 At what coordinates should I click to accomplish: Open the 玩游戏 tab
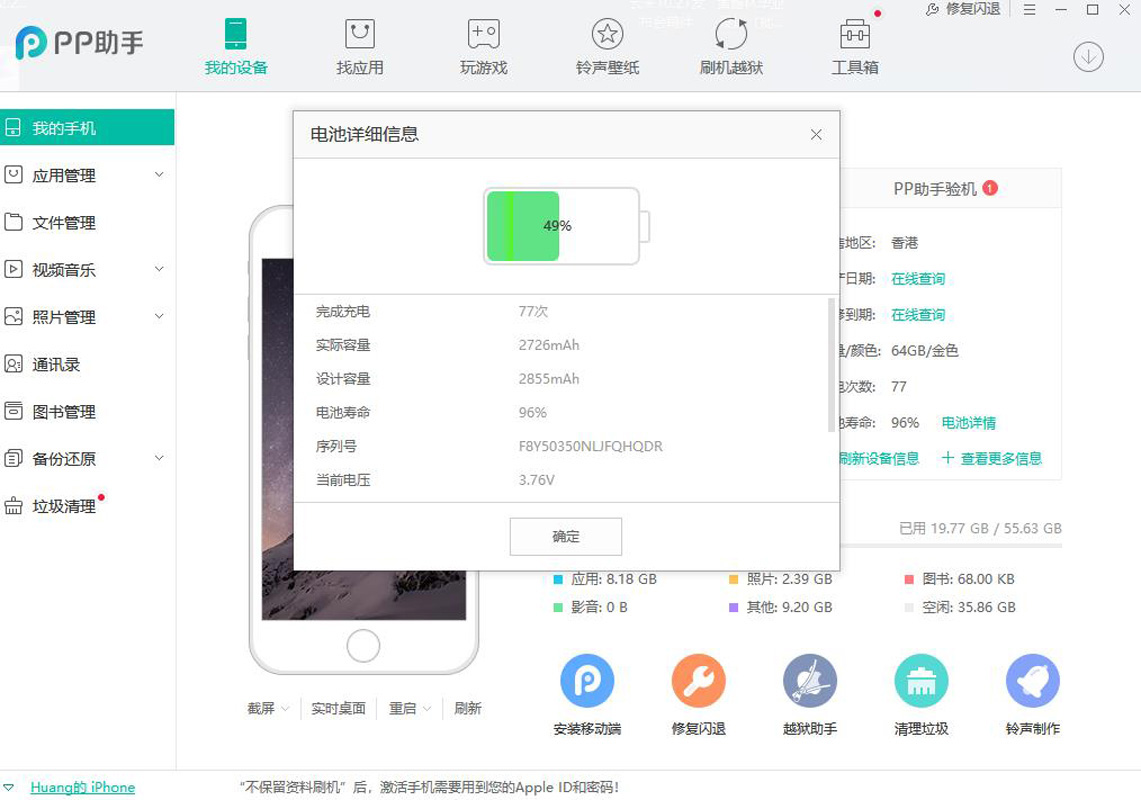pyautogui.click(x=483, y=47)
